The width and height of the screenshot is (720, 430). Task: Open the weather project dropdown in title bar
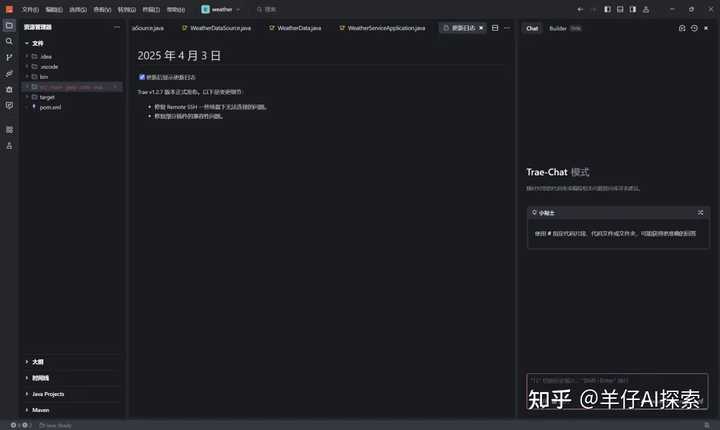click(221, 9)
